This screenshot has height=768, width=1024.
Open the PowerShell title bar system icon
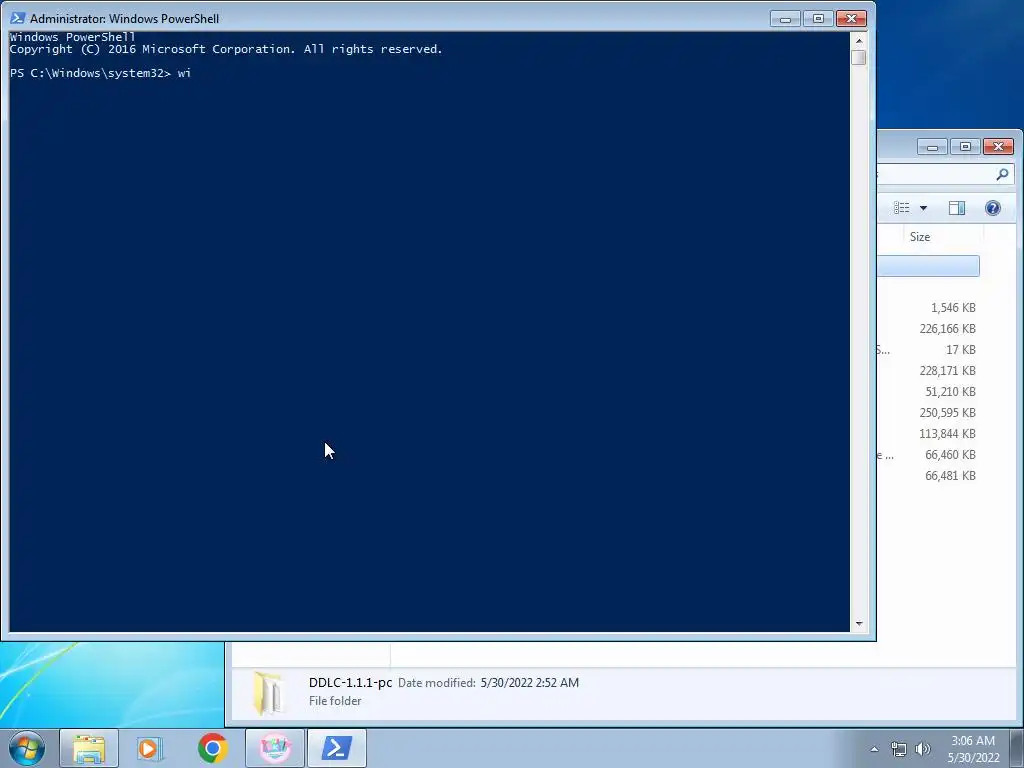18,18
